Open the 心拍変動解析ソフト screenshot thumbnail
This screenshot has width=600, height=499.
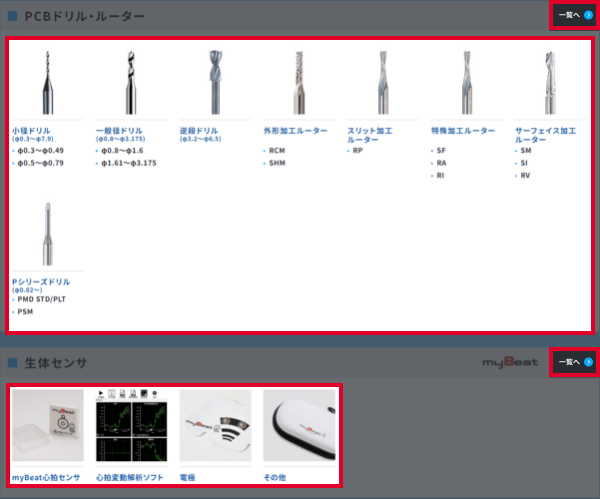click(x=131, y=426)
